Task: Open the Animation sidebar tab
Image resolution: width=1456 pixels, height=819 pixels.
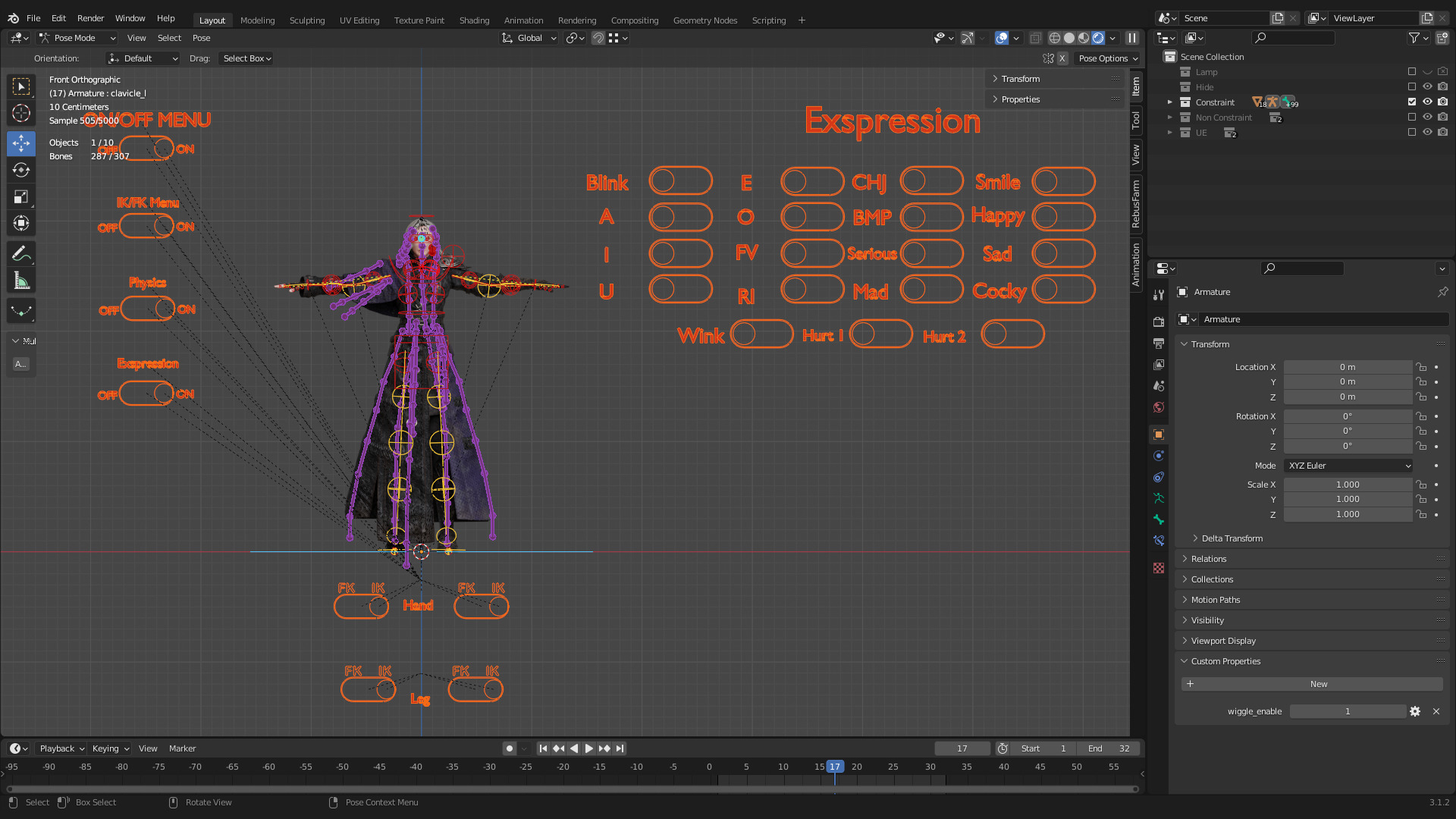Action: [x=1136, y=265]
